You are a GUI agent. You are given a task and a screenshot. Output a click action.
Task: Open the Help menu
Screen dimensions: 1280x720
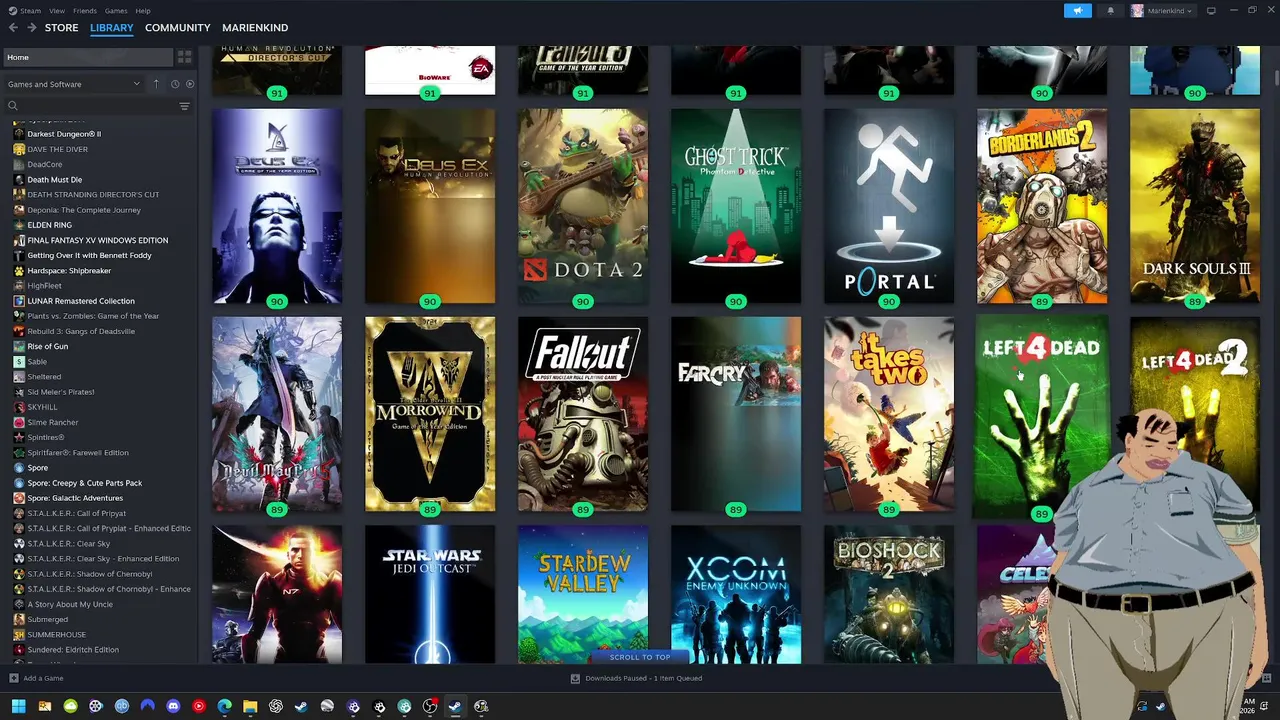(x=143, y=10)
